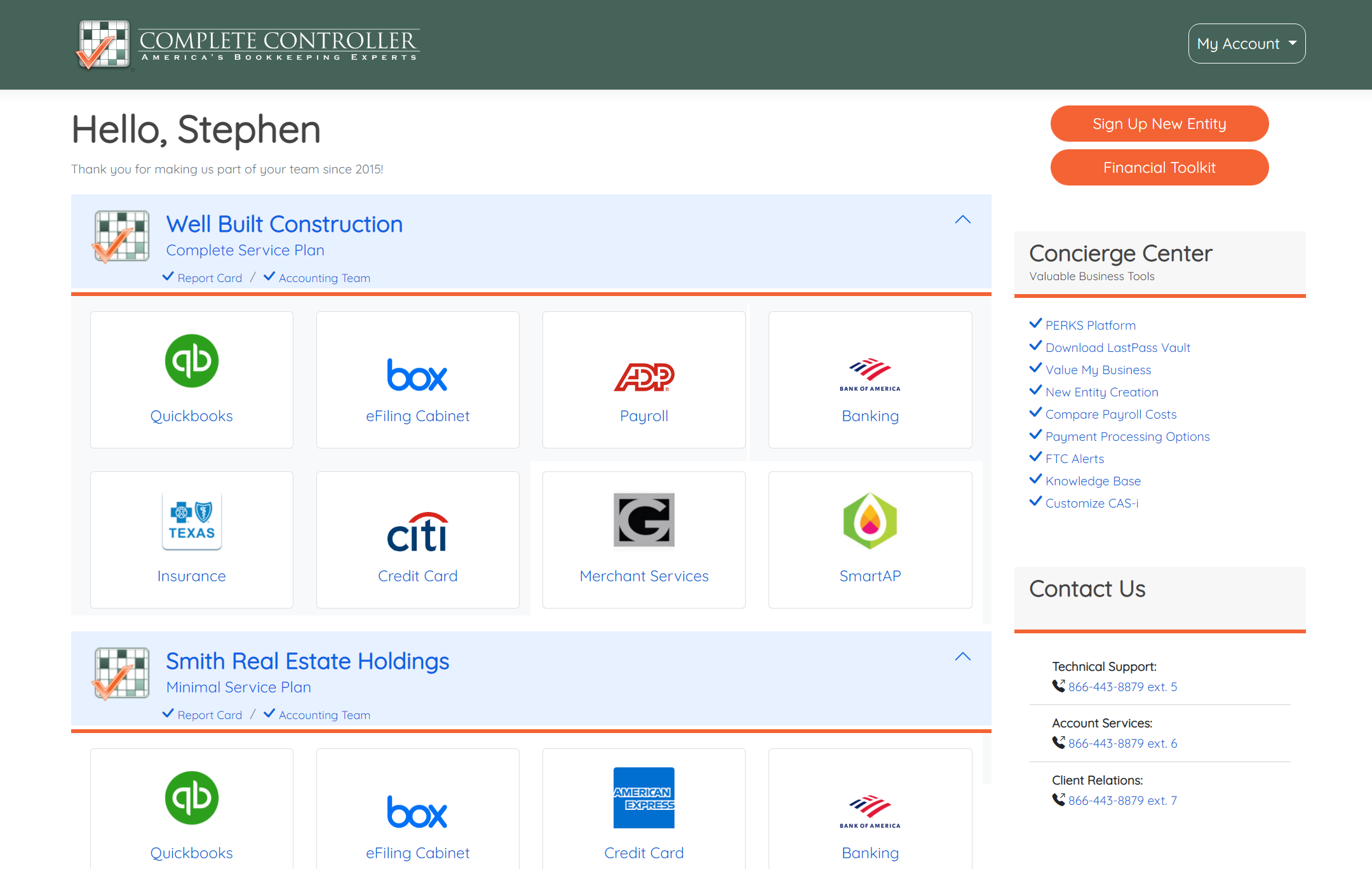Call Technical Support number ext. 5

(1122, 687)
